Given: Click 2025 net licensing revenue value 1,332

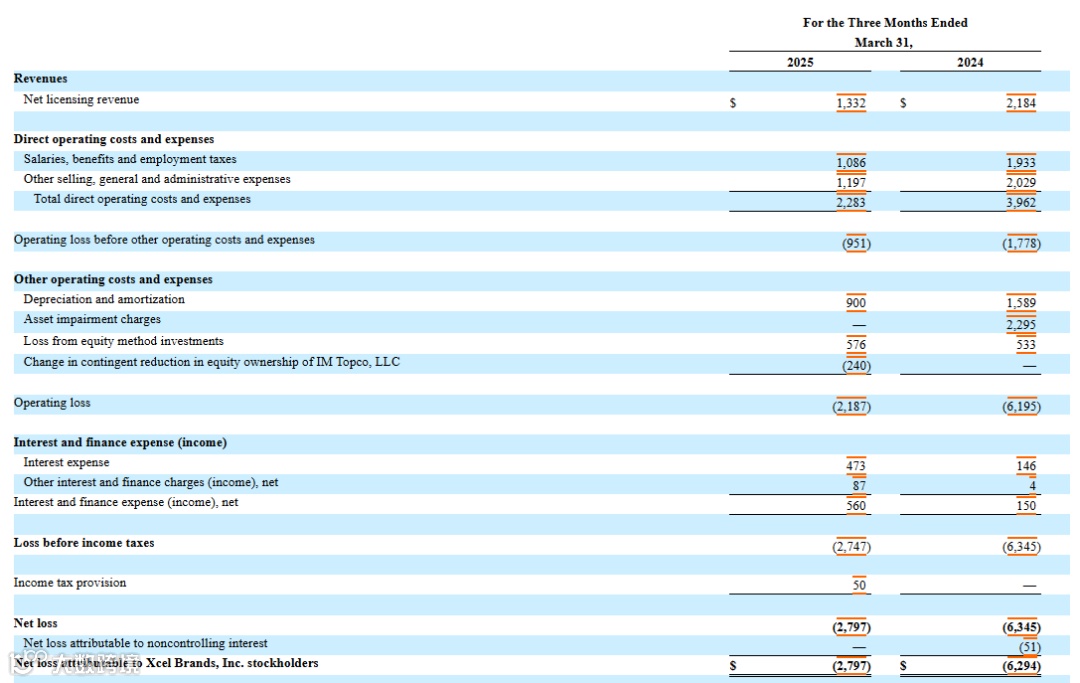Looking at the screenshot, I should (x=851, y=103).
